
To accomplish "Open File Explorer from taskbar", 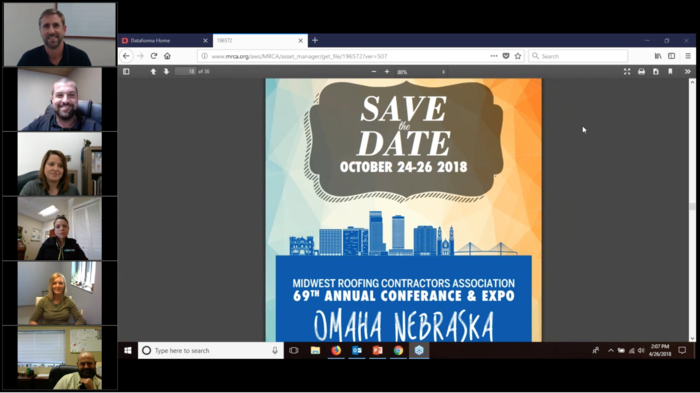I will click(315, 351).
